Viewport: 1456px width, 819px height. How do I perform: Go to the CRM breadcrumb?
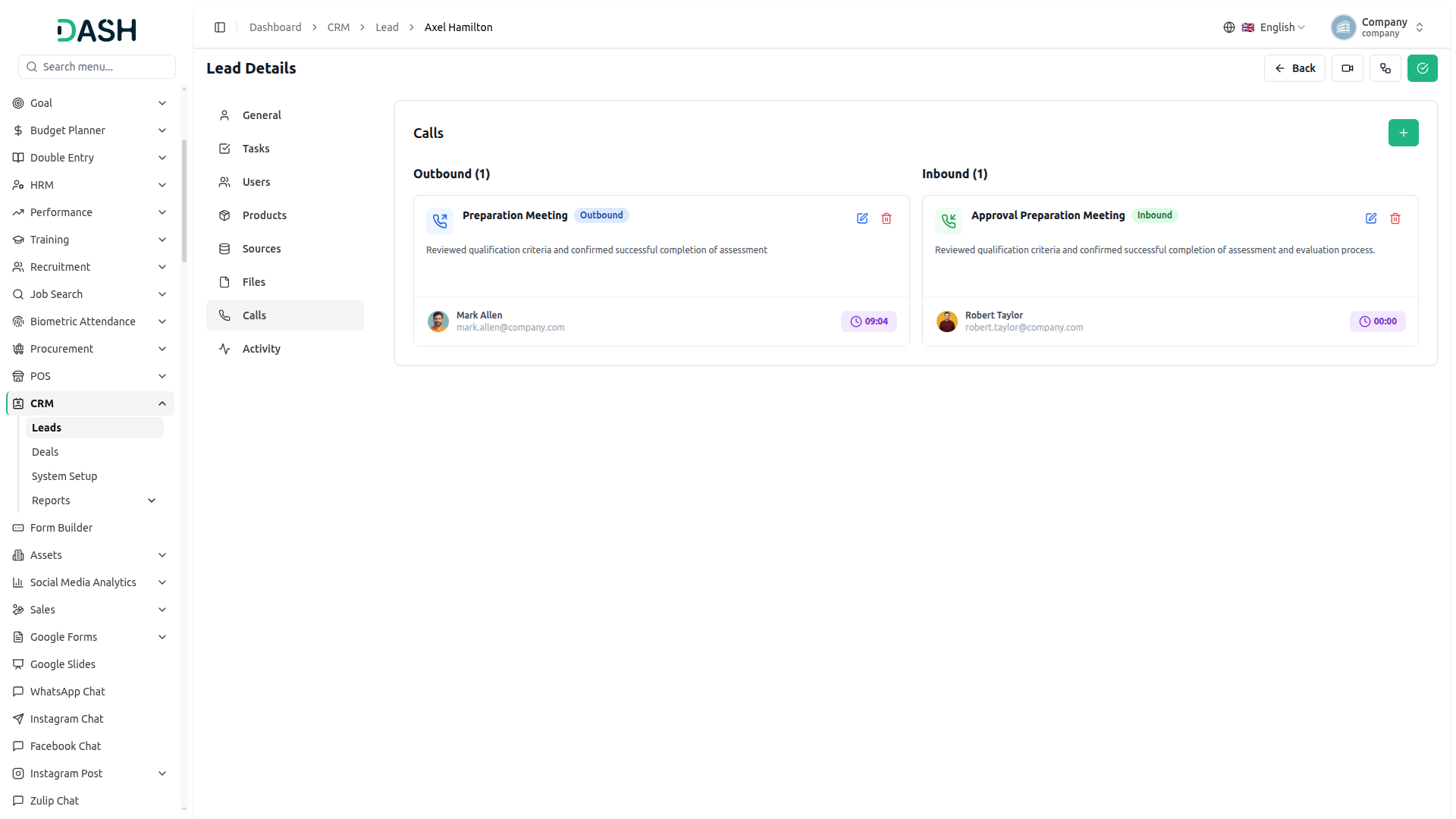coord(338,27)
